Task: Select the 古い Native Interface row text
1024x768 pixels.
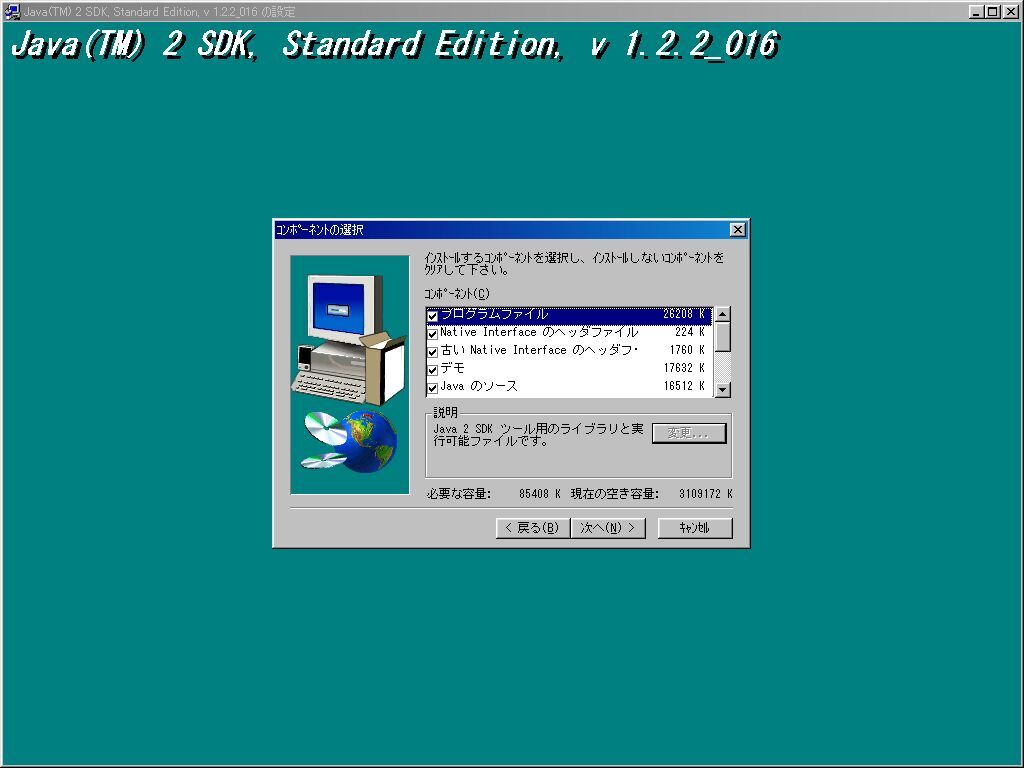Action: click(539, 351)
